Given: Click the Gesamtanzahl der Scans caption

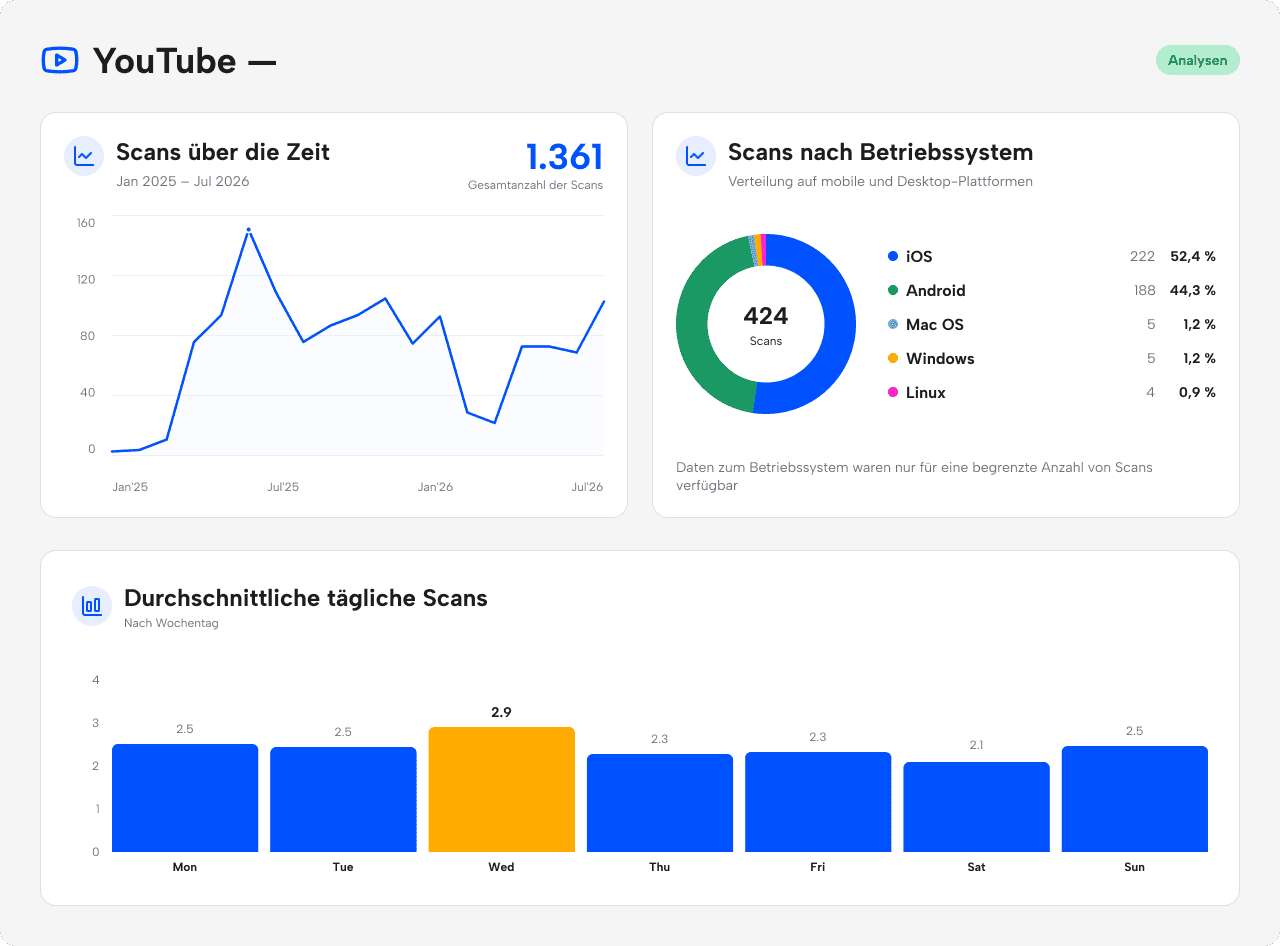Looking at the screenshot, I should pyautogui.click(x=535, y=185).
